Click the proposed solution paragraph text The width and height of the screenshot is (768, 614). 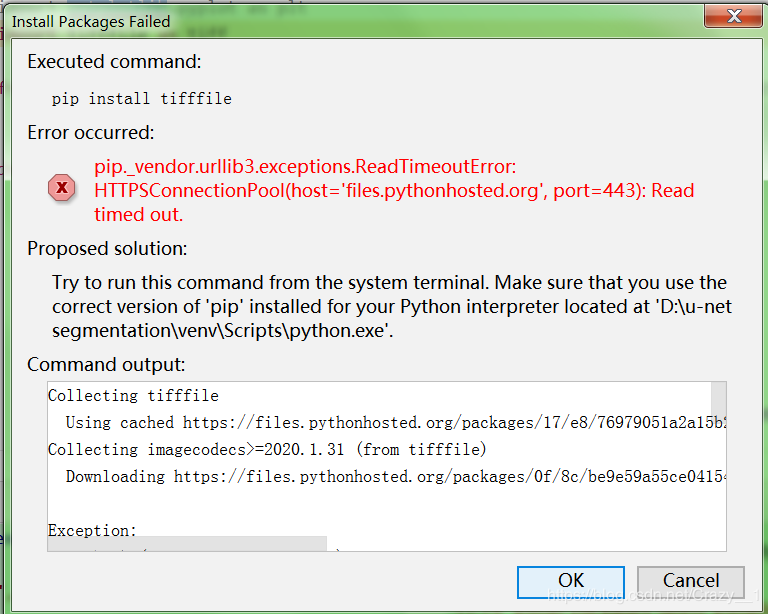tap(390, 307)
